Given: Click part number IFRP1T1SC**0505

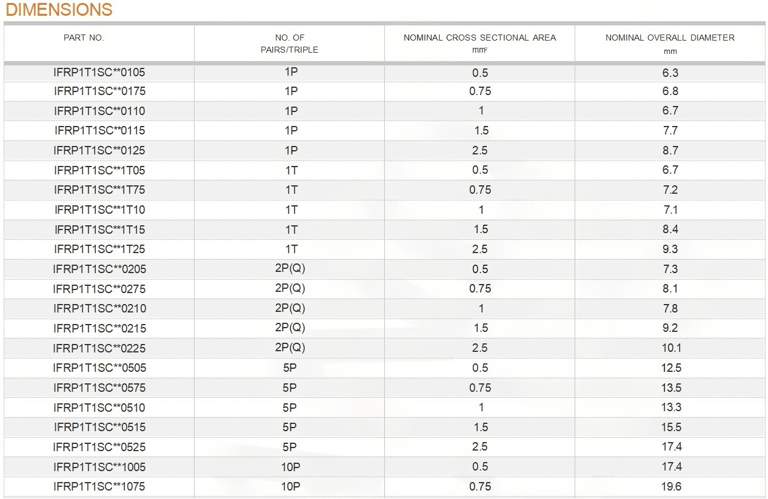Looking at the screenshot, I should [x=99, y=368].
